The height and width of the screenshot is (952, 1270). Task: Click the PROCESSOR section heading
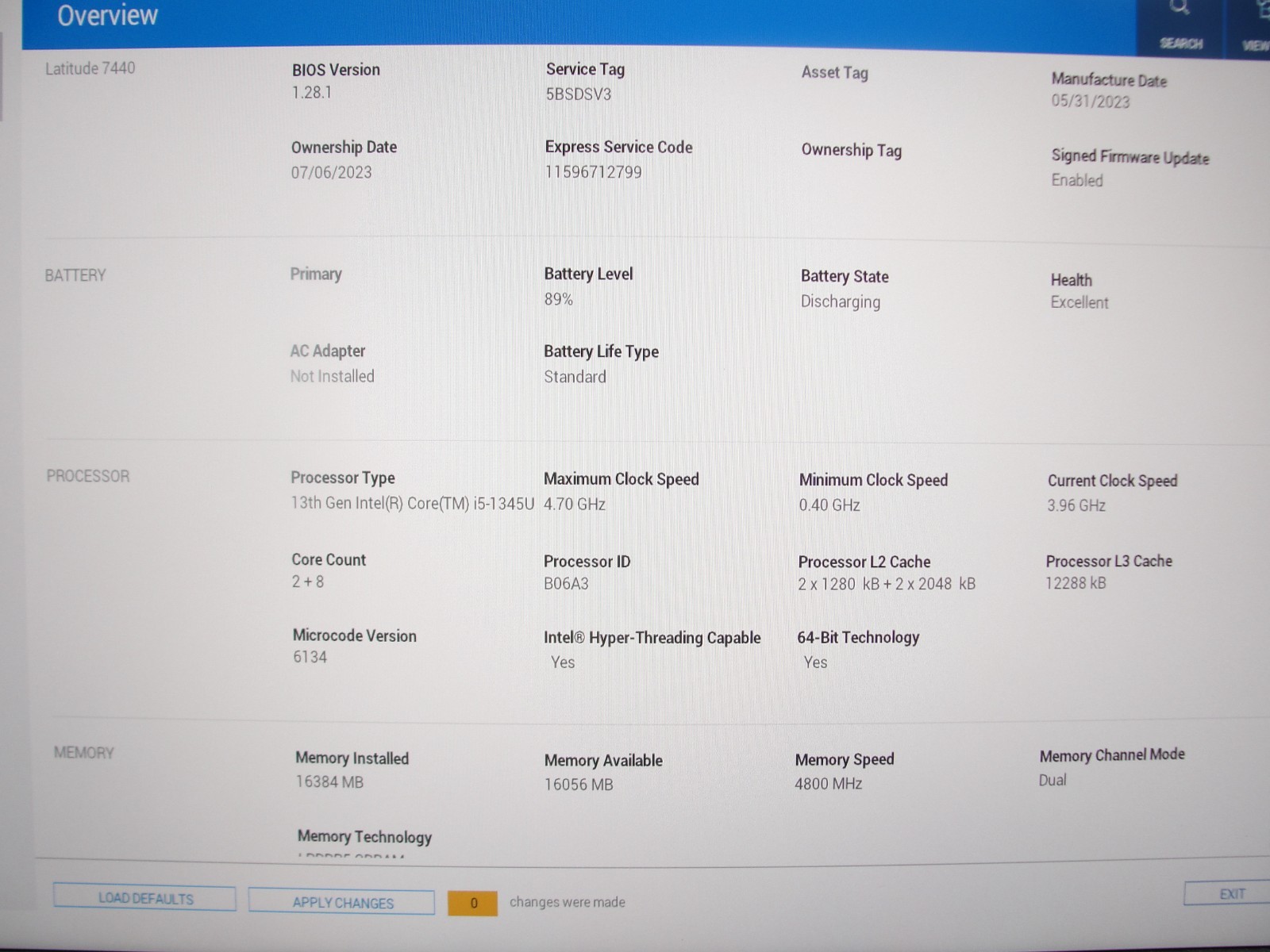pyautogui.click(x=88, y=476)
